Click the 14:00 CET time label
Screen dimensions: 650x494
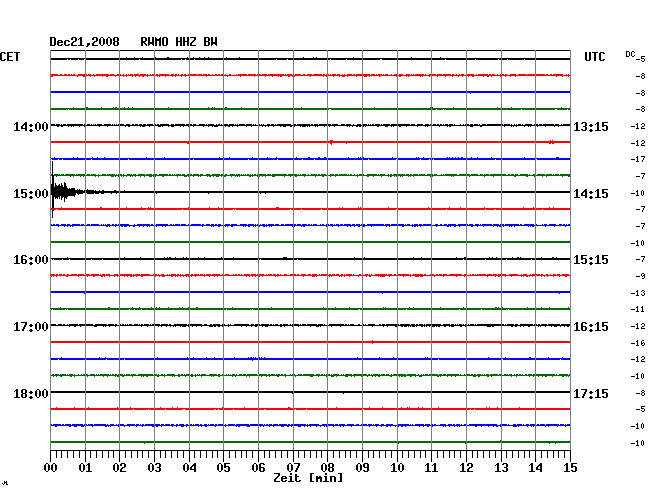coord(31,126)
